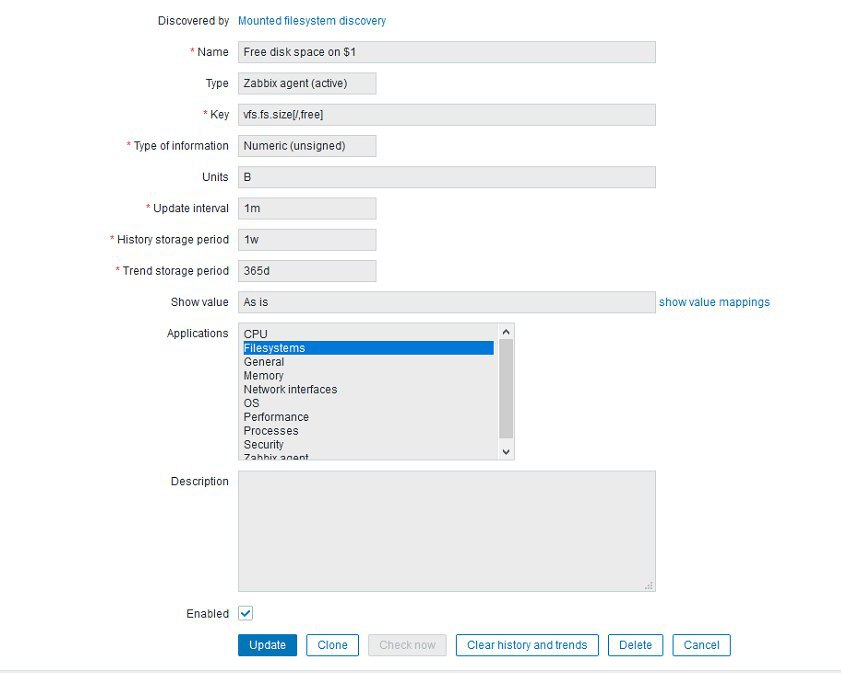Select Performance in Applications list

(x=368, y=417)
